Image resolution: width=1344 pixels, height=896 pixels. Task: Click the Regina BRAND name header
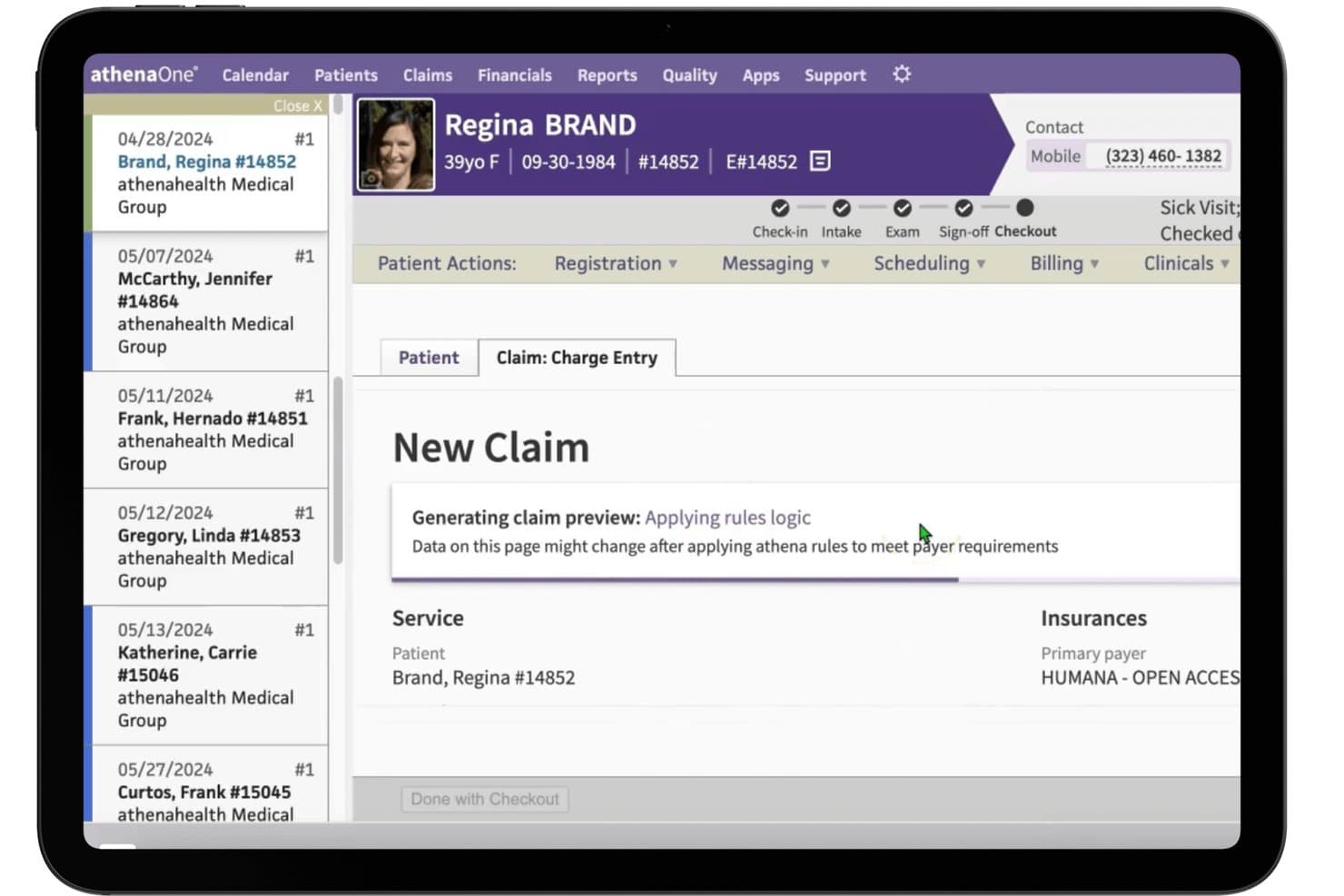click(x=540, y=124)
